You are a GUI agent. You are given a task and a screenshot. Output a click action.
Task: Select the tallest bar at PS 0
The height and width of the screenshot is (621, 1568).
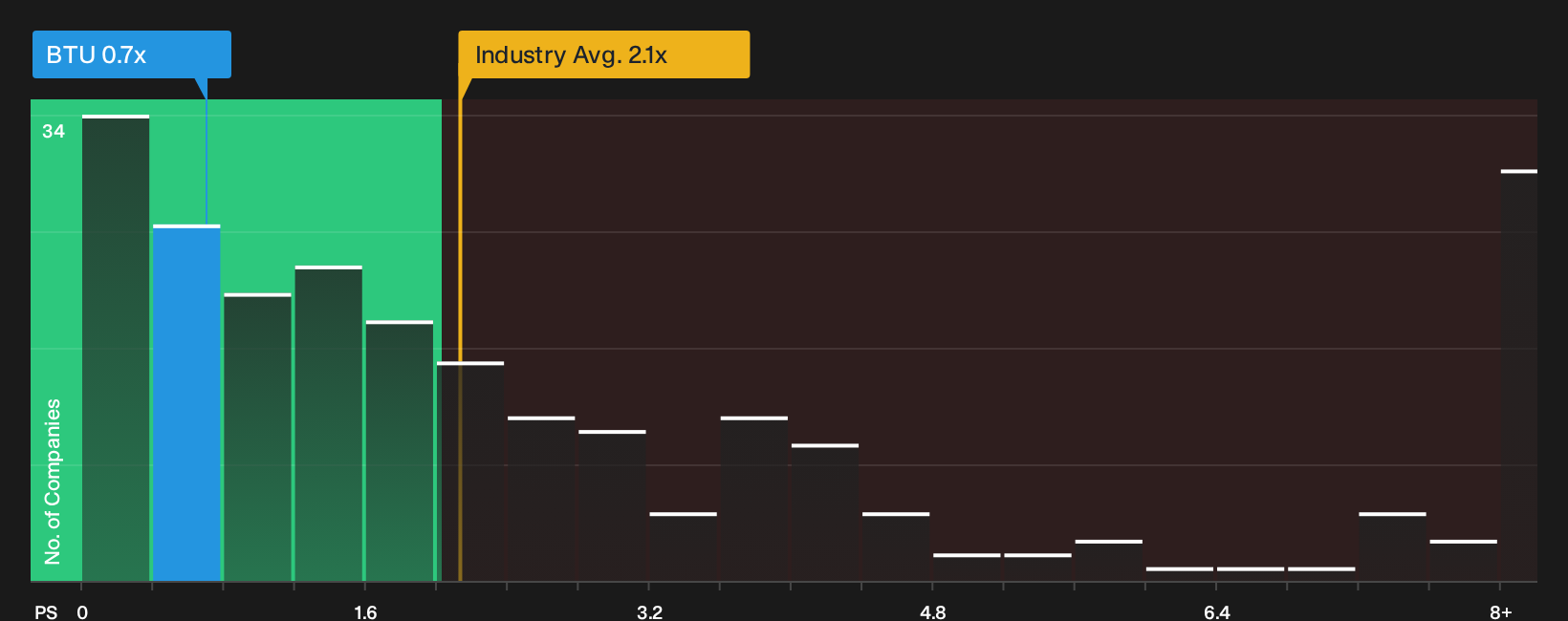pyautogui.click(x=116, y=348)
